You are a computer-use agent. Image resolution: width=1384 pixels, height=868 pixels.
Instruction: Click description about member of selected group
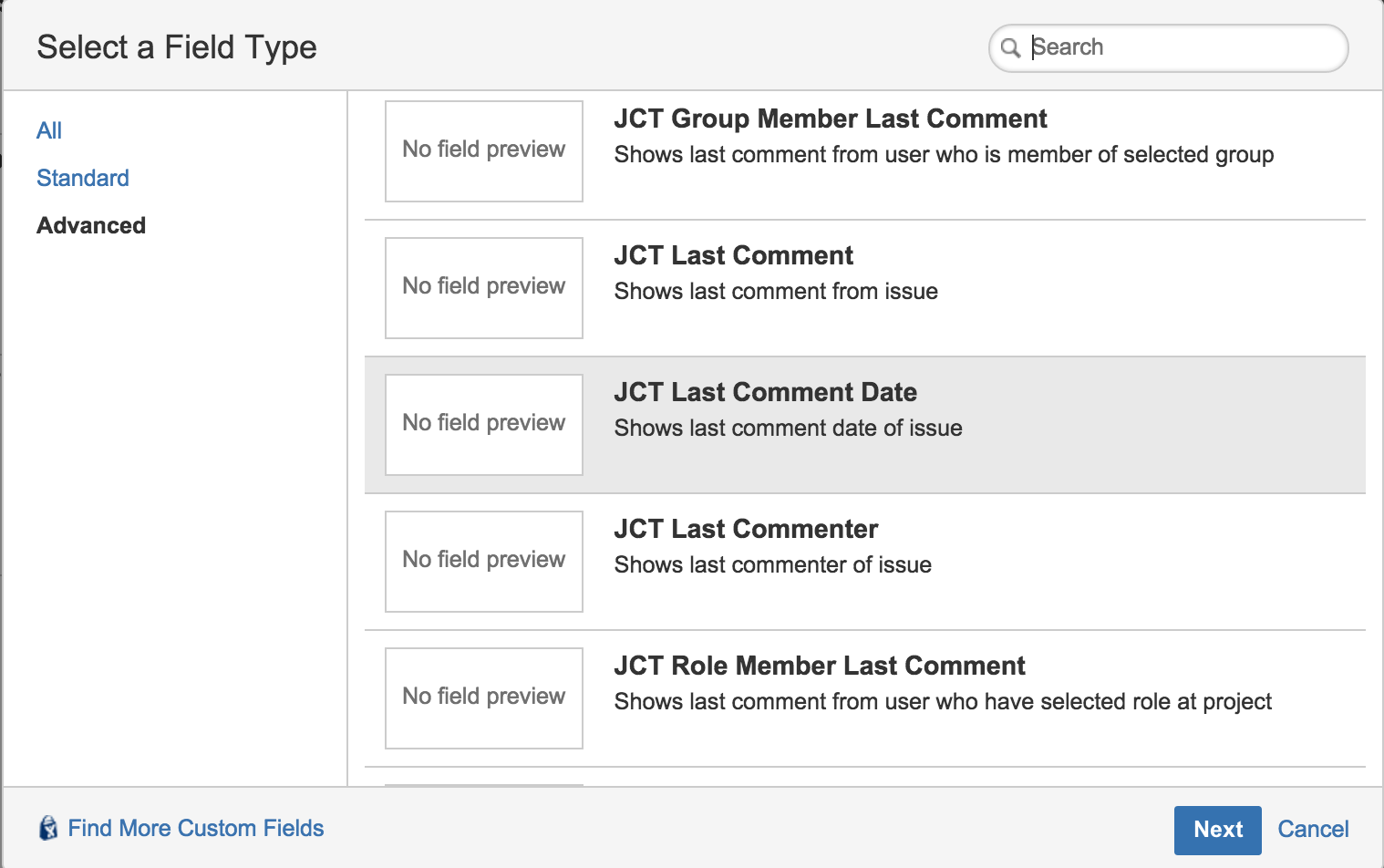(x=944, y=155)
